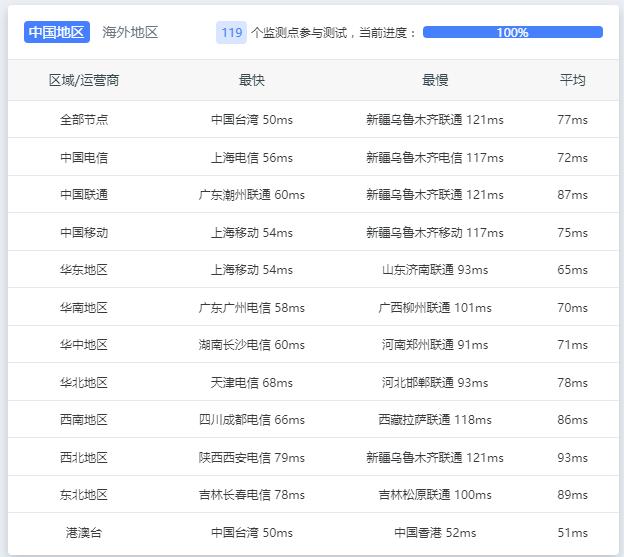Click 广东潮州联通 60ms cell
This screenshot has width=624, height=557.
[x=252, y=195]
